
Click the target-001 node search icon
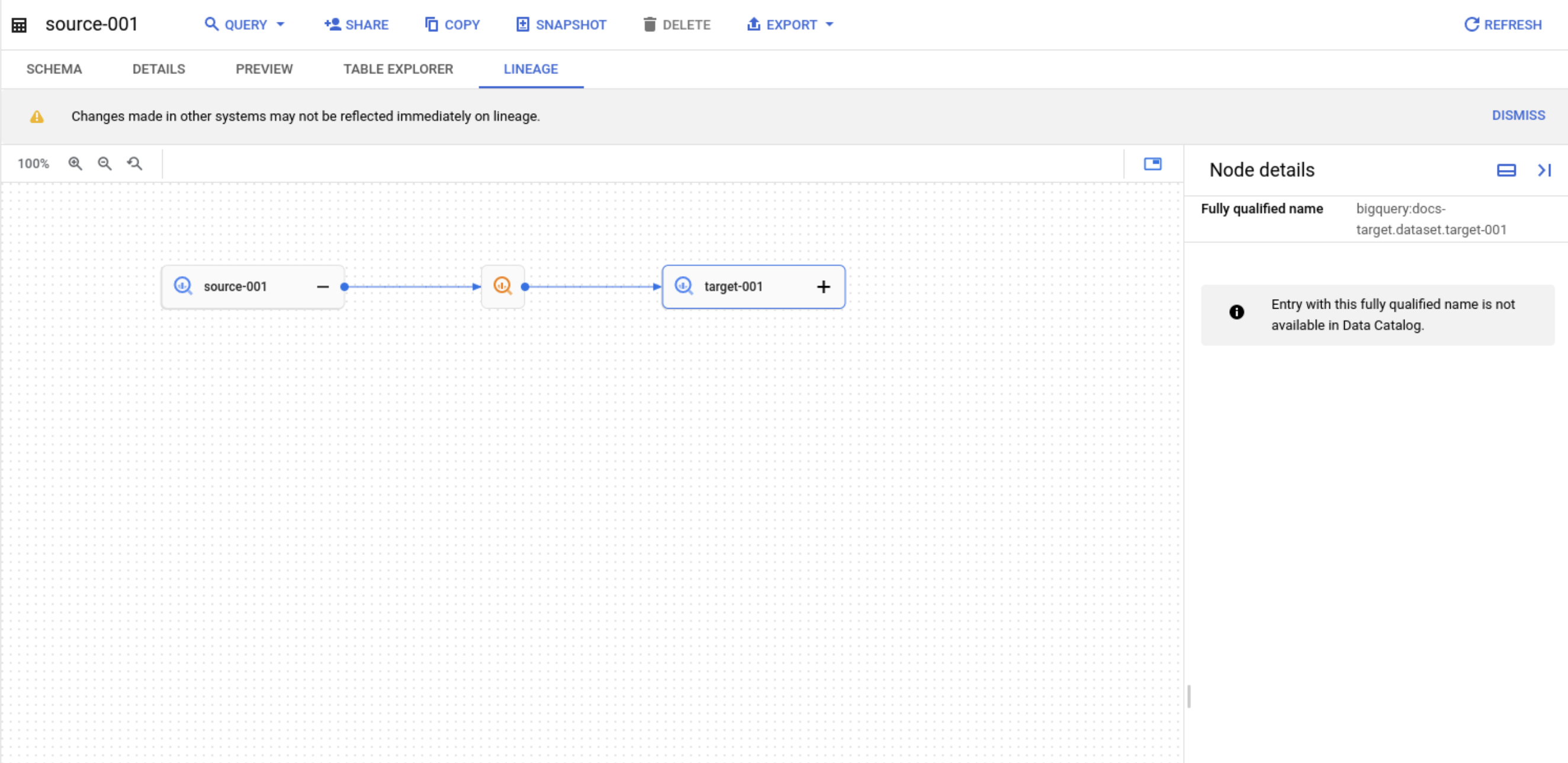[x=684, y=286]
